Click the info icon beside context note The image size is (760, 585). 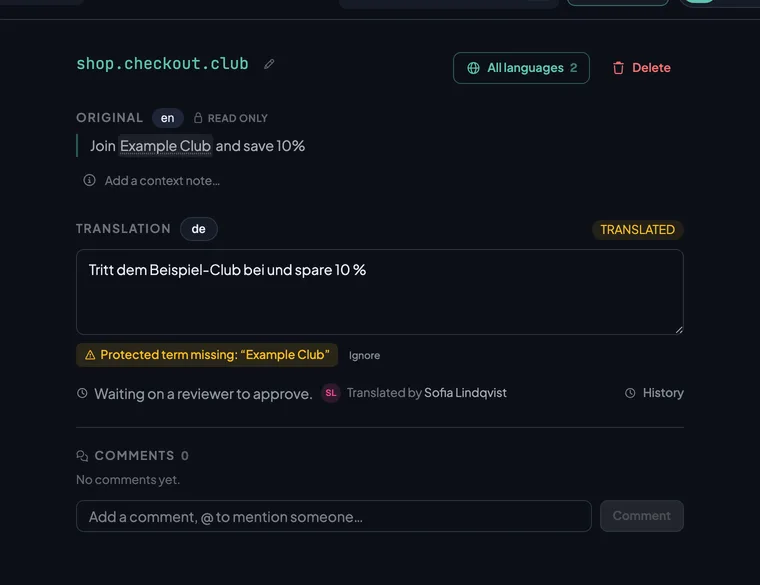pyautogui.click(x=89, y=180)
